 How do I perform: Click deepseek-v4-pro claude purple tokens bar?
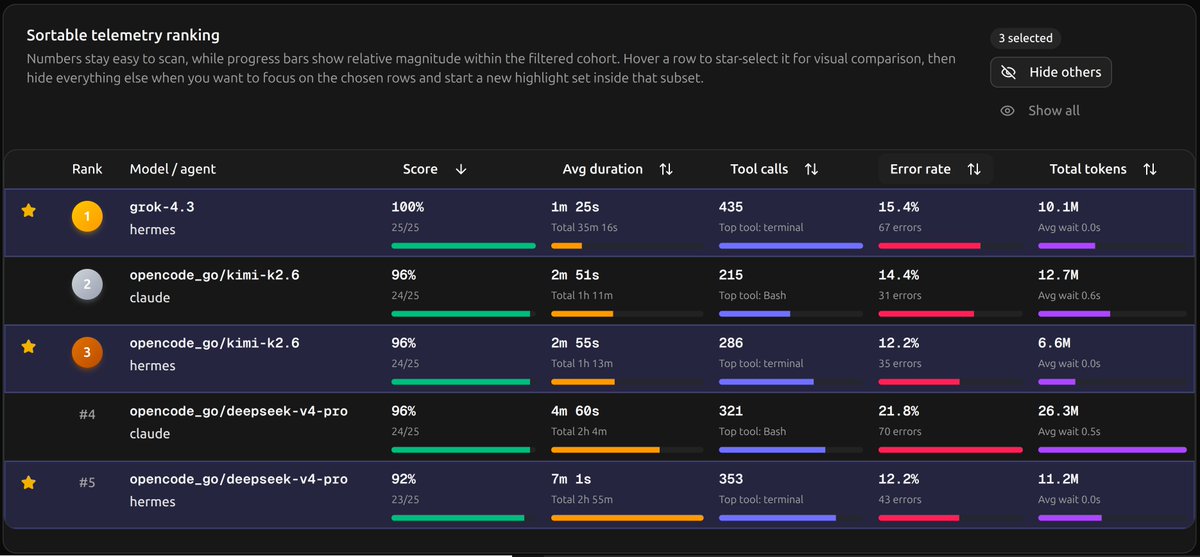coord(1112,450)
